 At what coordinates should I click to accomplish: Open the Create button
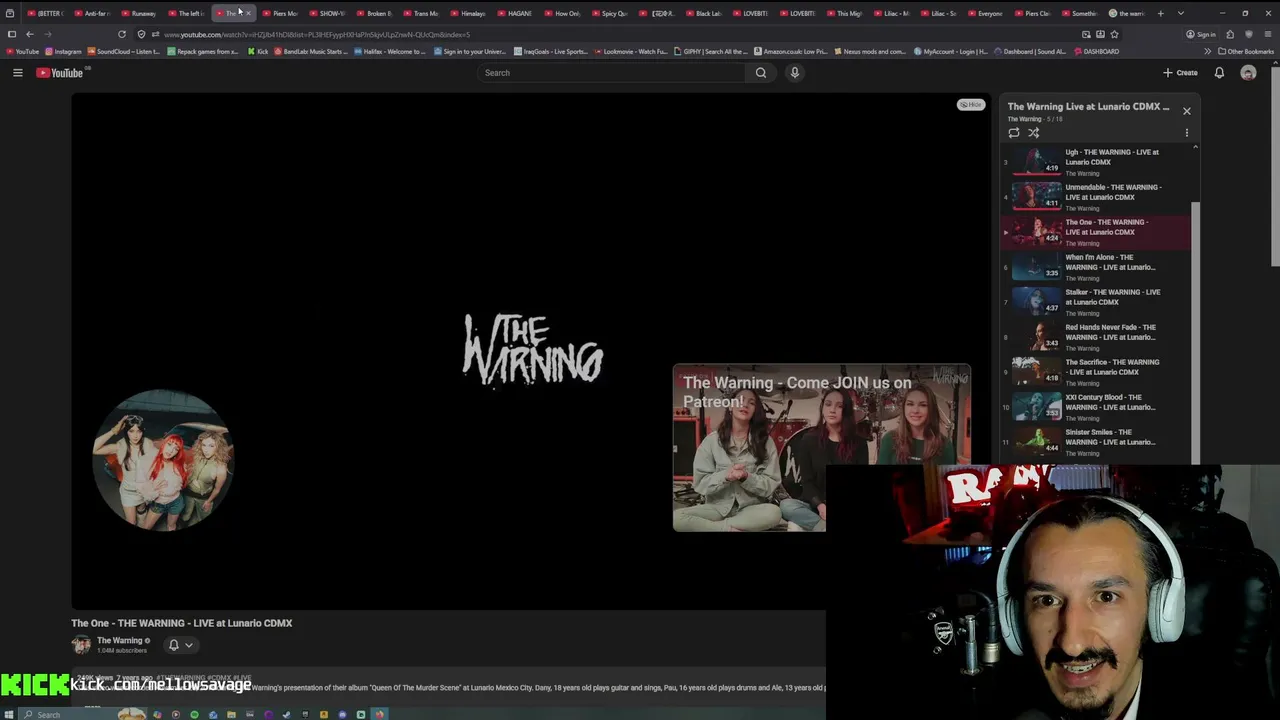pos(1180,73)
